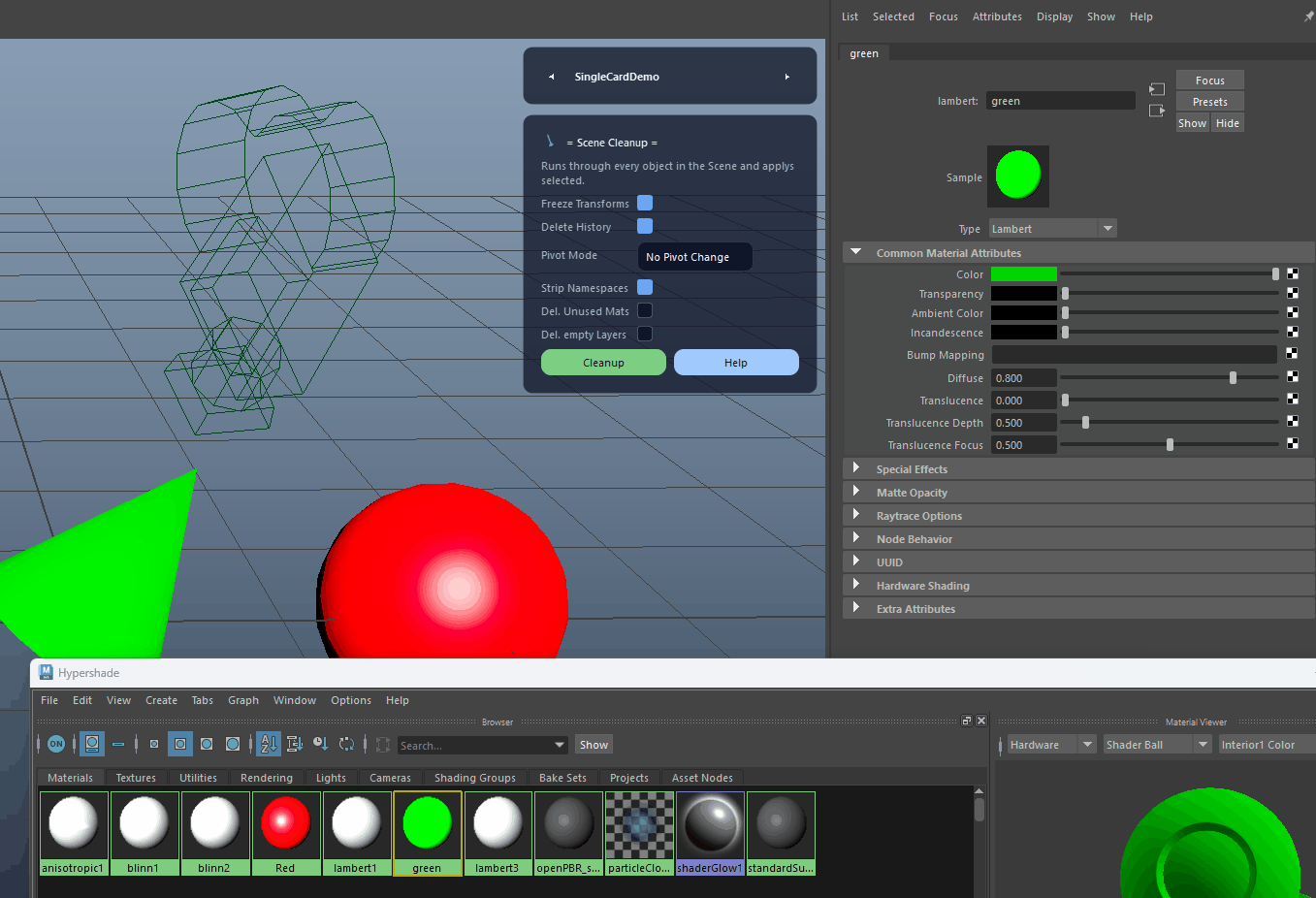The width and height of the screenshot is (1316, 898).
Task: Click the view as list button in Hypershade
Action: click(x=118, y=745)
